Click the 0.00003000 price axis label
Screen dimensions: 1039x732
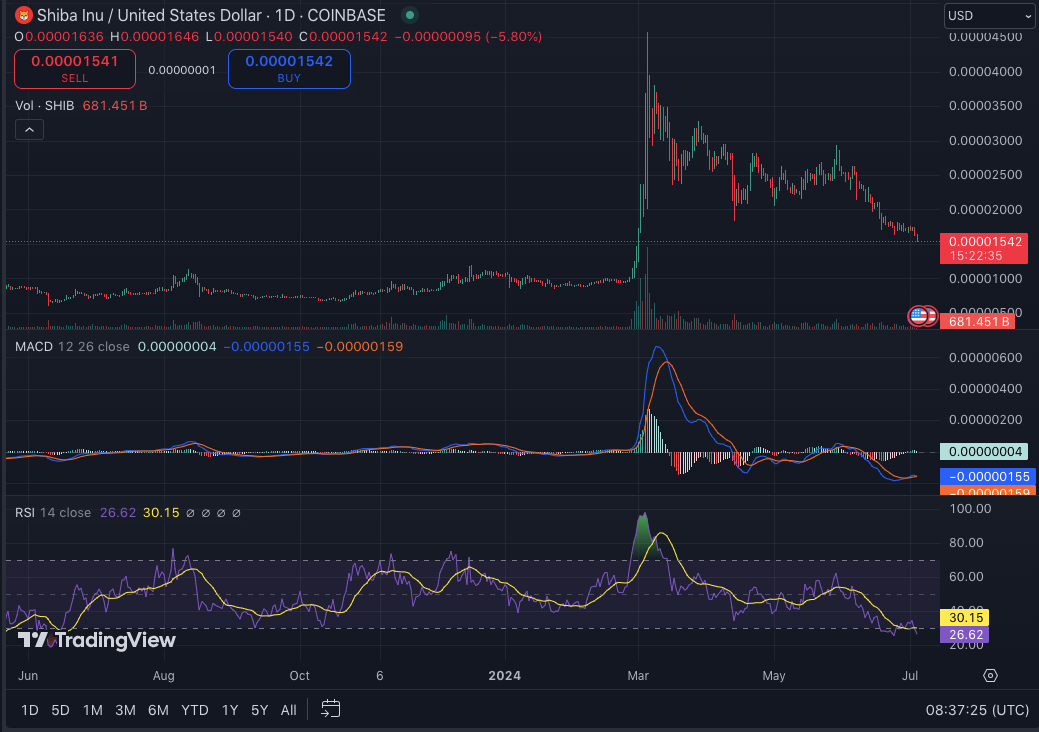[985, 140]
